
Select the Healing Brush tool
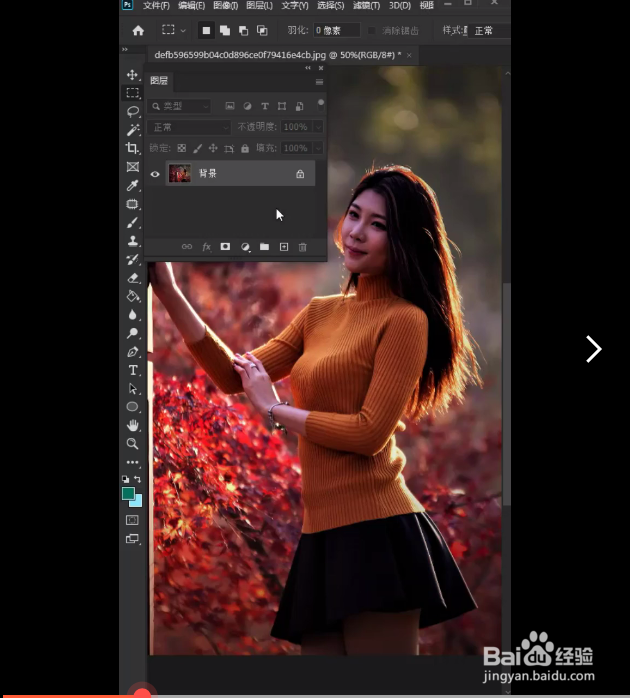point(132,204)
